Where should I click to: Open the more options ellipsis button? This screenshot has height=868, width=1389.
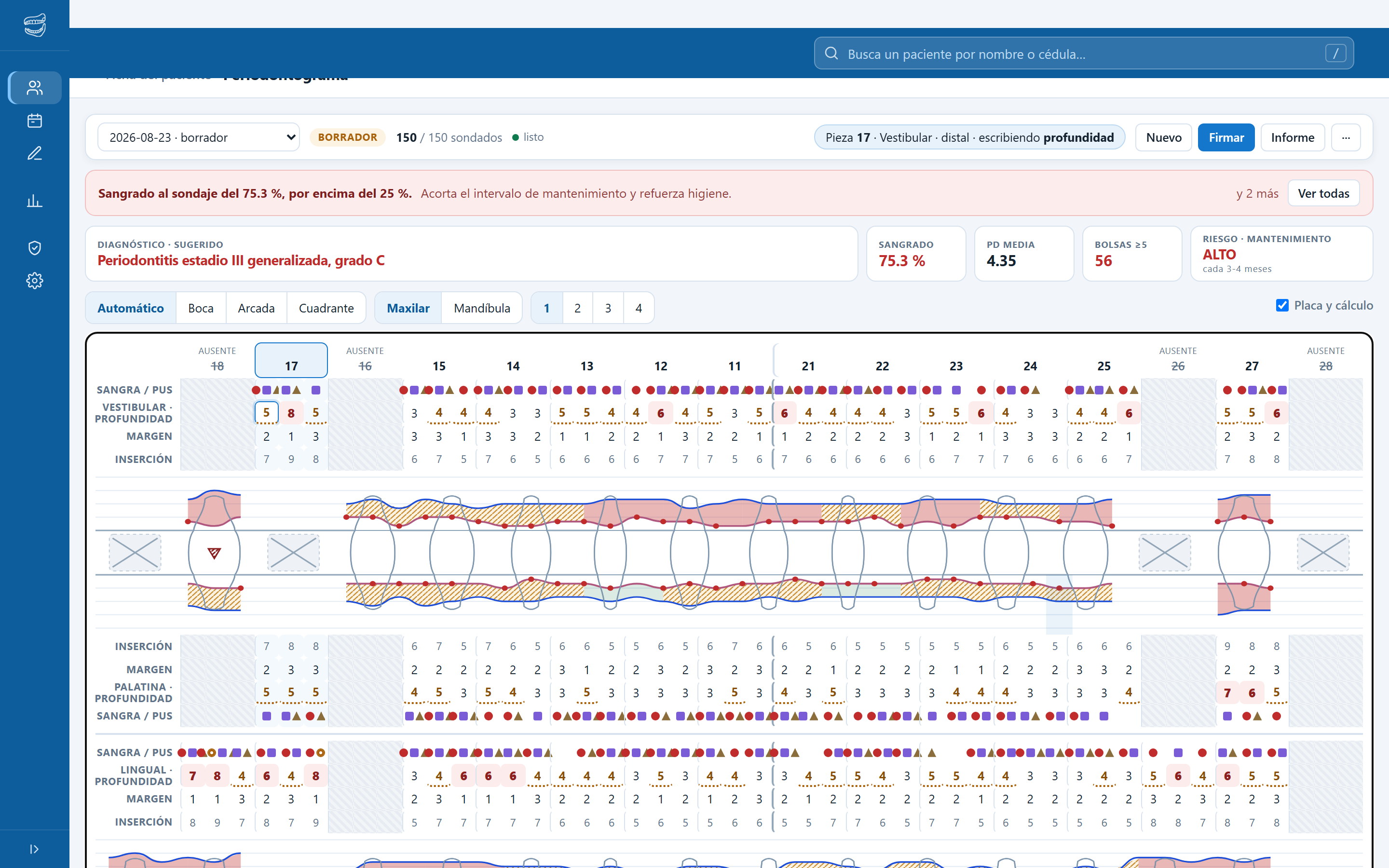1346,138
